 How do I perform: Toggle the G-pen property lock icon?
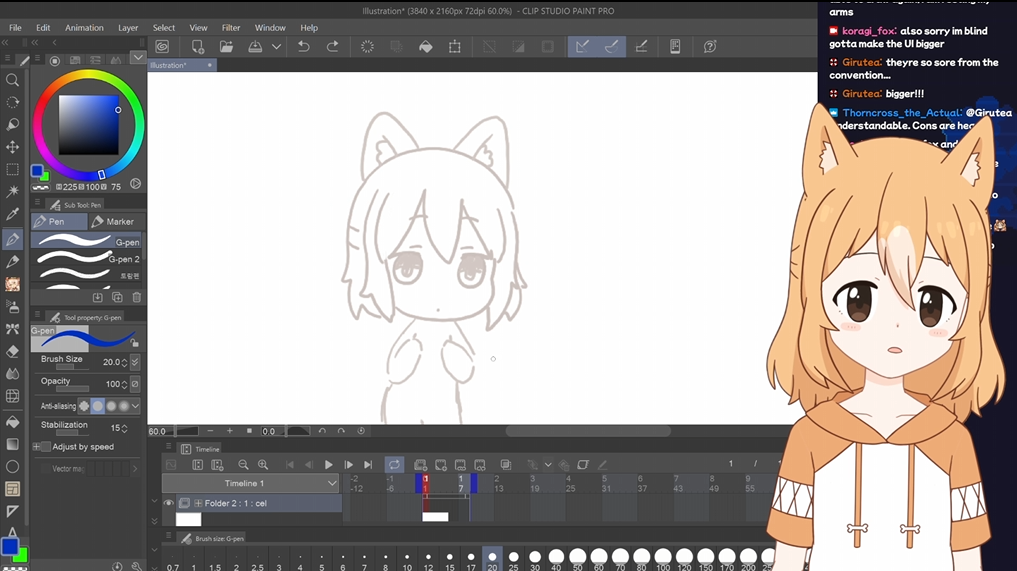(134, 342)
